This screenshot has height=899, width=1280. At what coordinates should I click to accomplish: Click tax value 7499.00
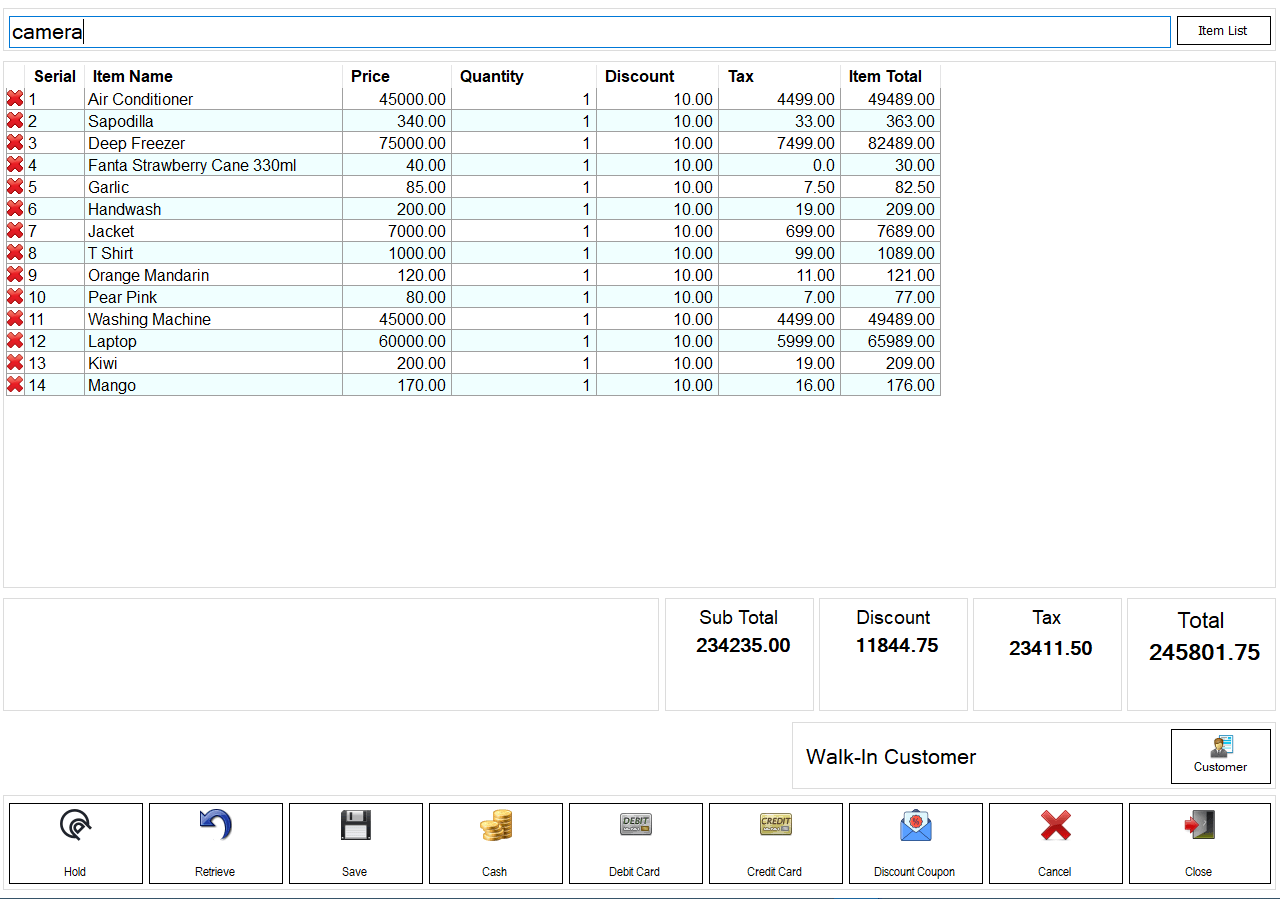pos(780,143)
